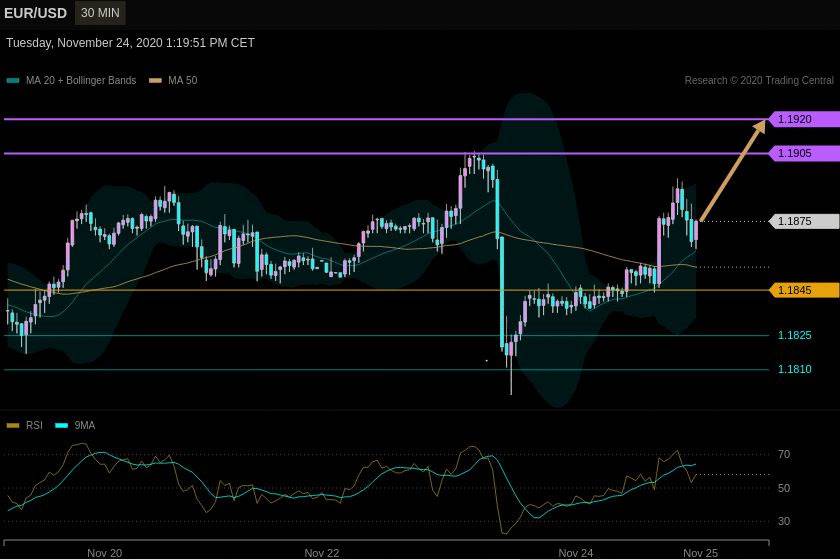Click the tan MA 50 legend swatch

(155, 81)
